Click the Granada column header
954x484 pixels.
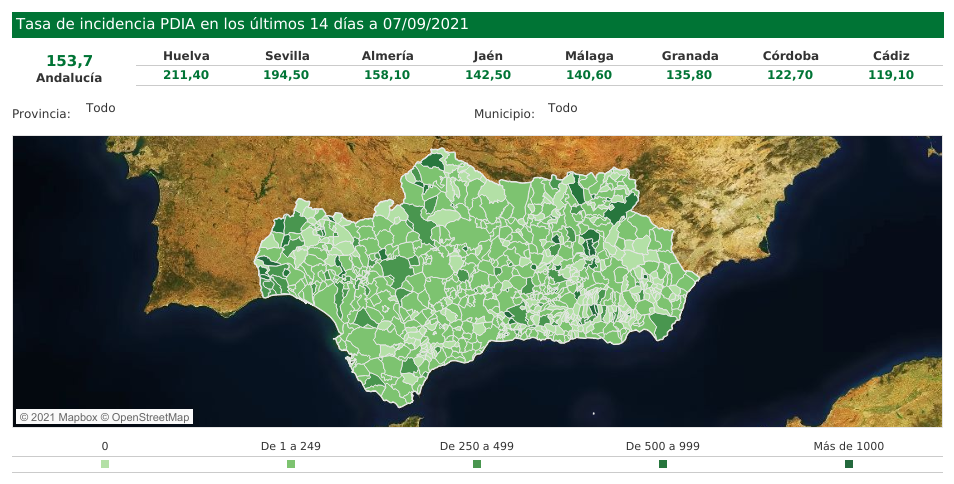pos(690,56)
